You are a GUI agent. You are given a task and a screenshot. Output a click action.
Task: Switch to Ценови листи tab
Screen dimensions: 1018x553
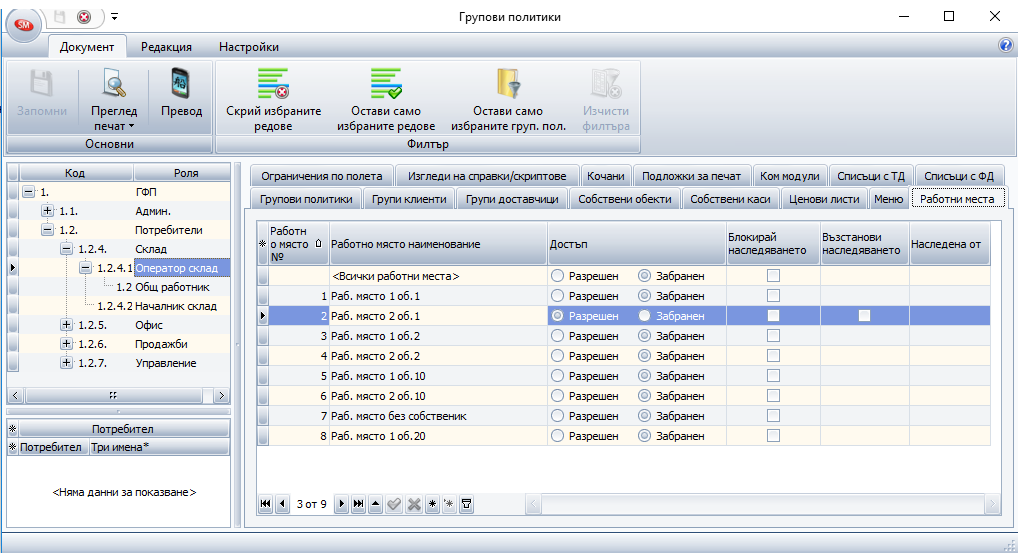tap(823, 199)
